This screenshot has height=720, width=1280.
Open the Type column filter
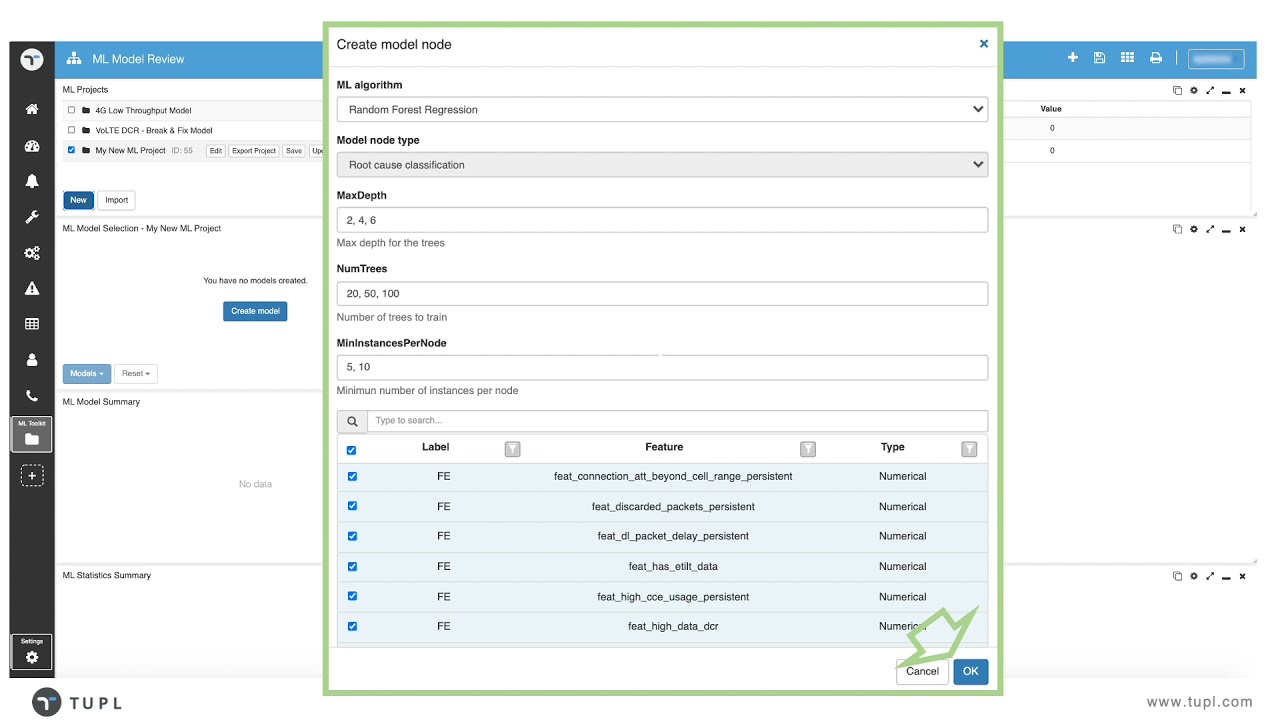point(969,449)
